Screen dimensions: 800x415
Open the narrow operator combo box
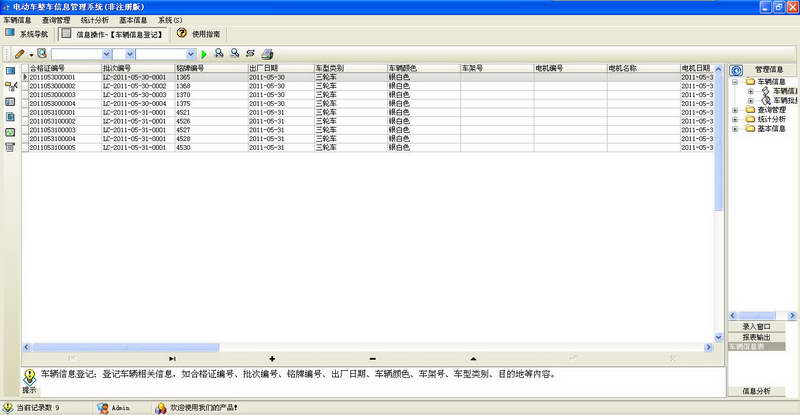(130, 54)
